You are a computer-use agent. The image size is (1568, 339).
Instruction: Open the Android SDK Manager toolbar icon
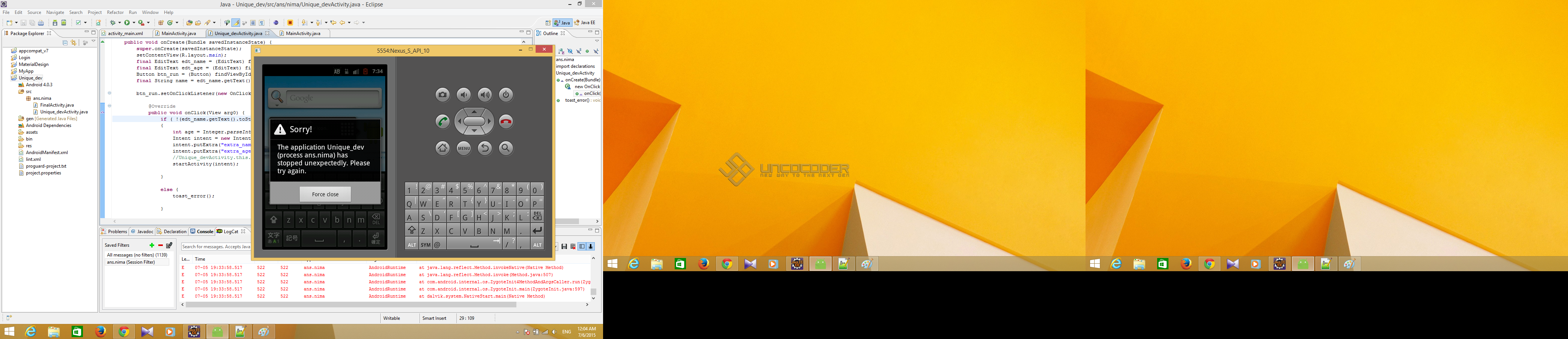[x=55, y=23]
